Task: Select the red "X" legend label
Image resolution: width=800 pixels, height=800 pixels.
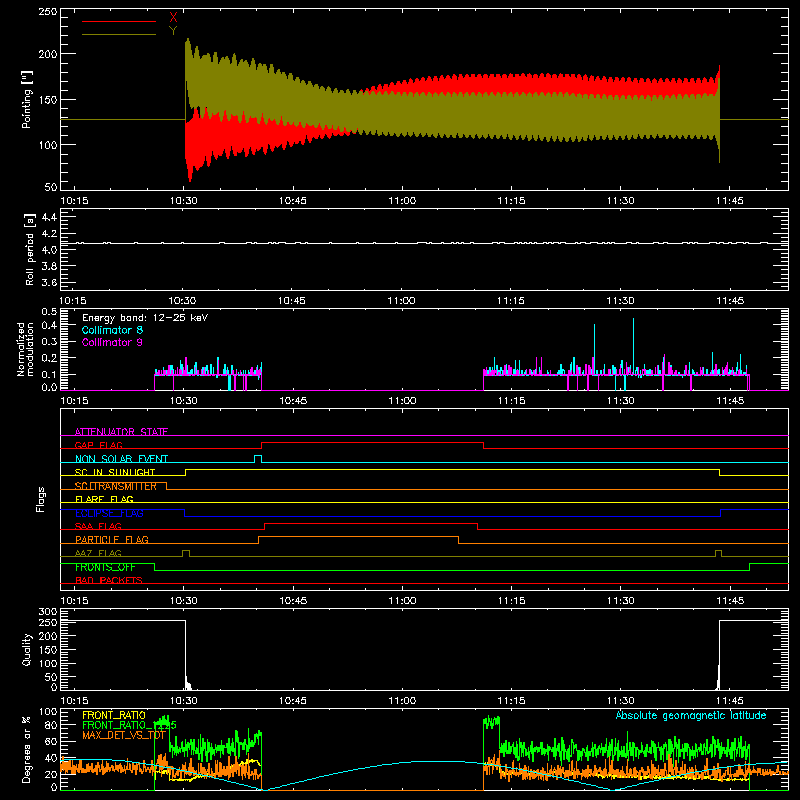Action: point(173,18)
